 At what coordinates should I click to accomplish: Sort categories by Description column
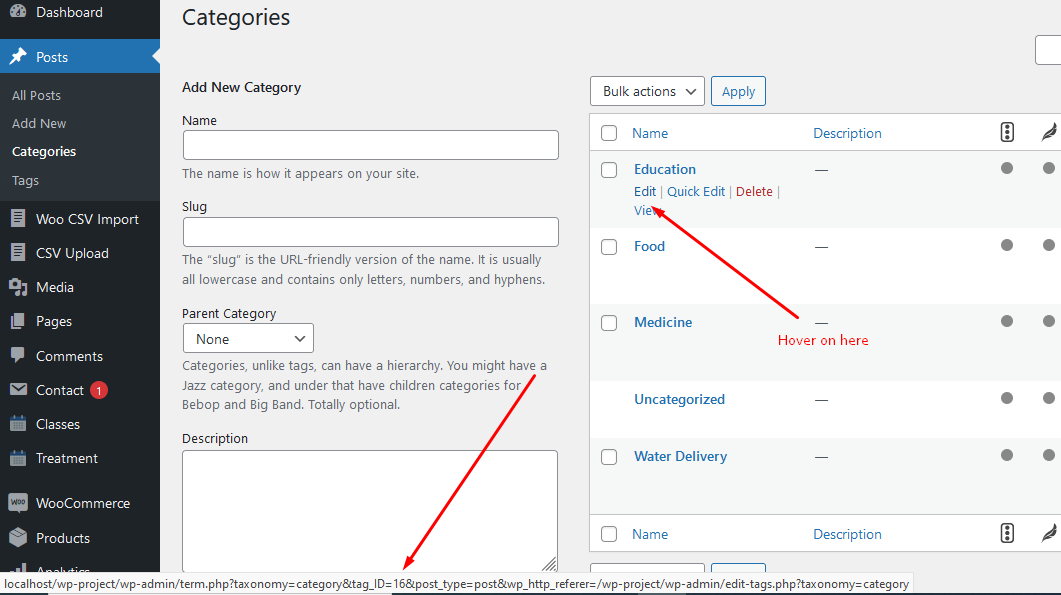(x=846, y=133)
